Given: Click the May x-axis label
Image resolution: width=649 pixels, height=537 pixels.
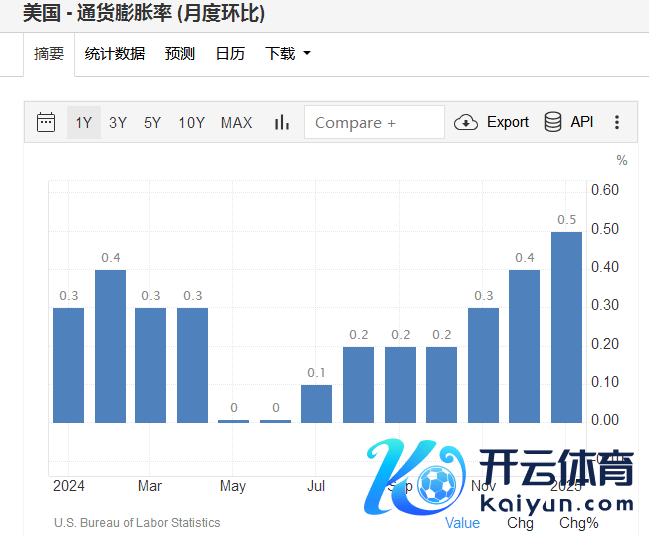Looking at the screenshot, I should click(233, 486).
